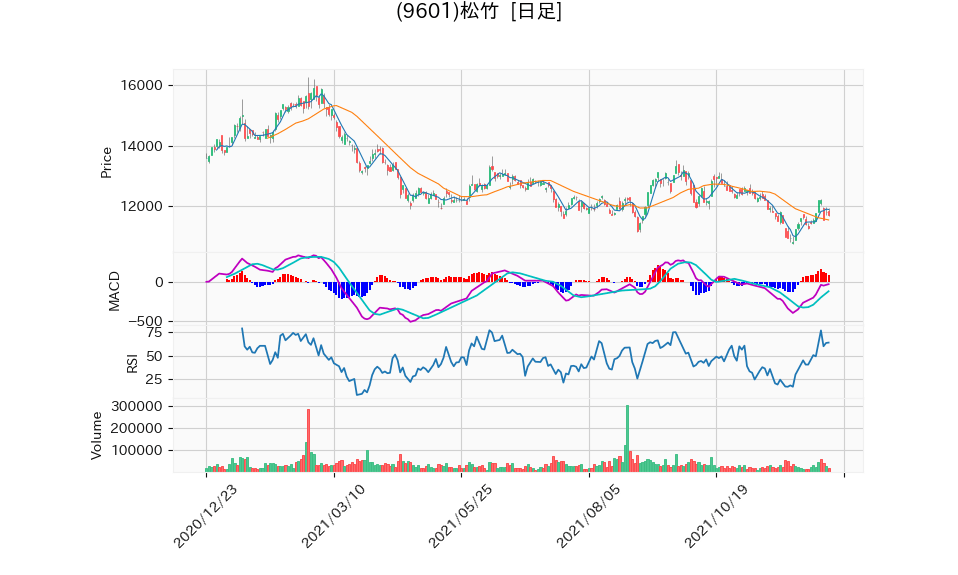
Task: Click the RSI 50 axis label
Action: tap(155, 356)
